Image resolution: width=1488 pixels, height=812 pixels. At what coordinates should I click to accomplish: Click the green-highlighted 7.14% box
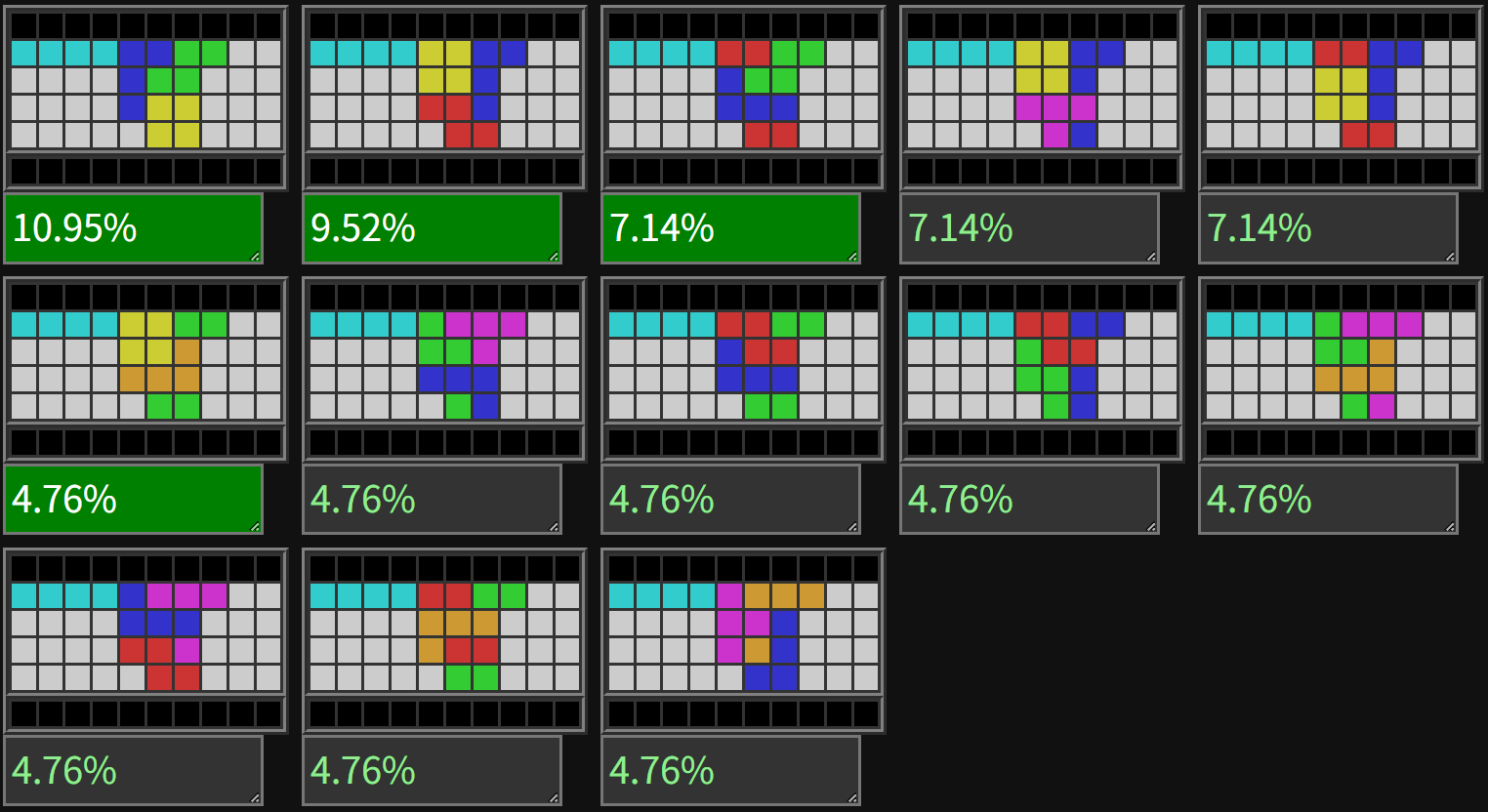coord(731,228)
